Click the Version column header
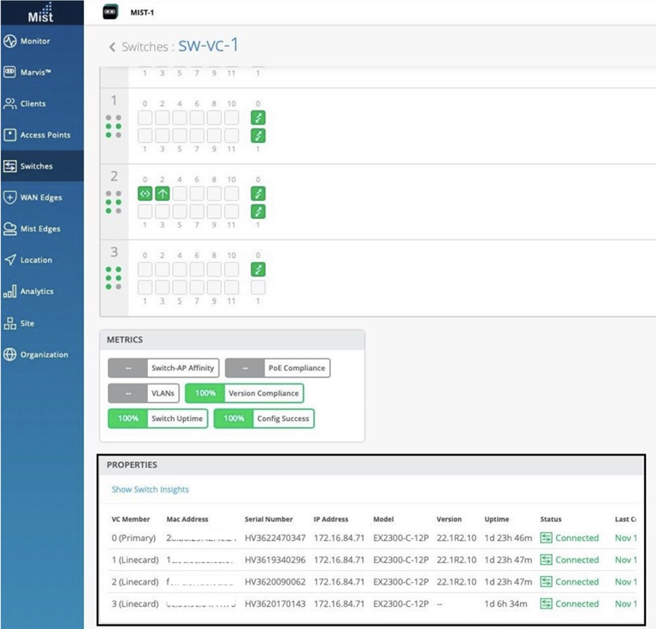The width and height of the screenshot is (656, 629). pyautogui.click(x=449, y=519)
